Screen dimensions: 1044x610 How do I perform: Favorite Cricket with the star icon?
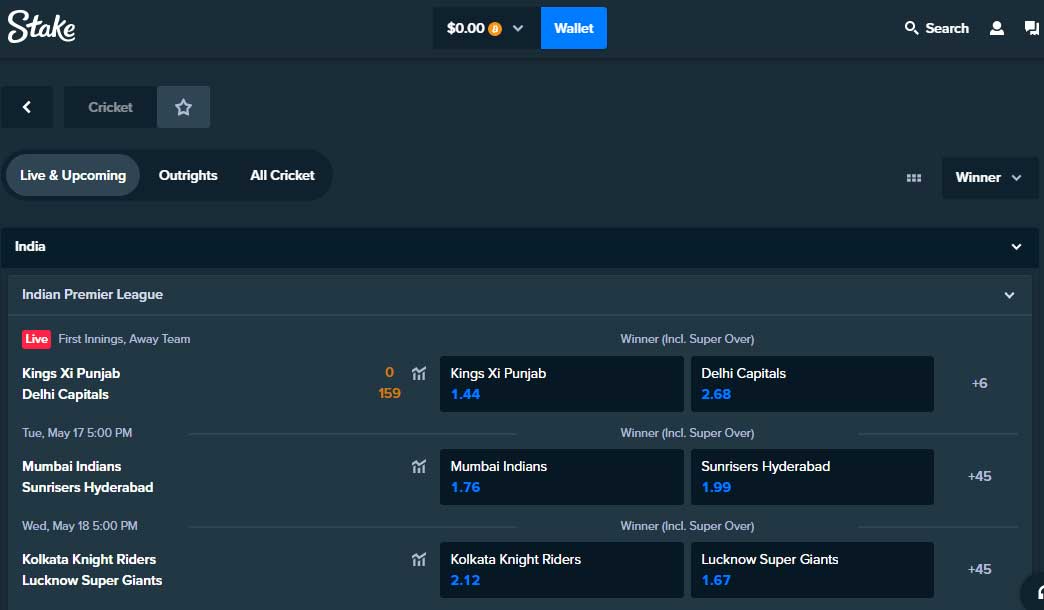coord(183,107)
